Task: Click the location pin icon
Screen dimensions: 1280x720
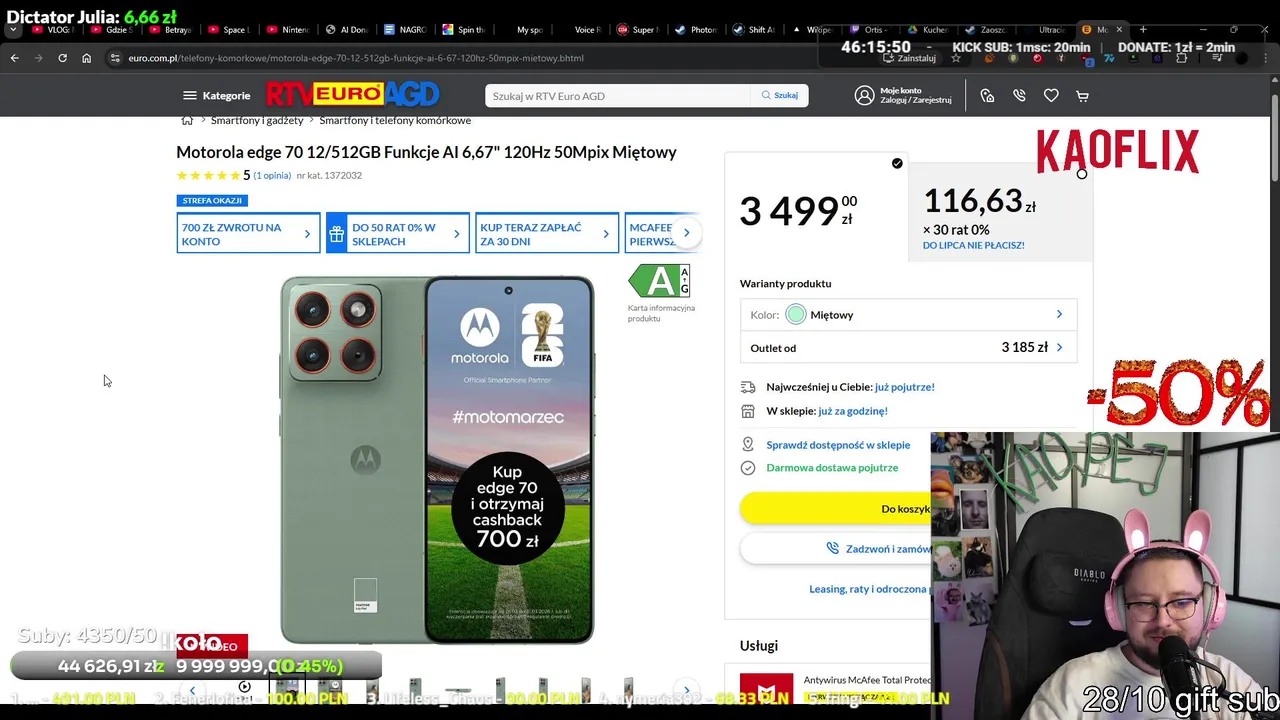Action: point(748,445)
